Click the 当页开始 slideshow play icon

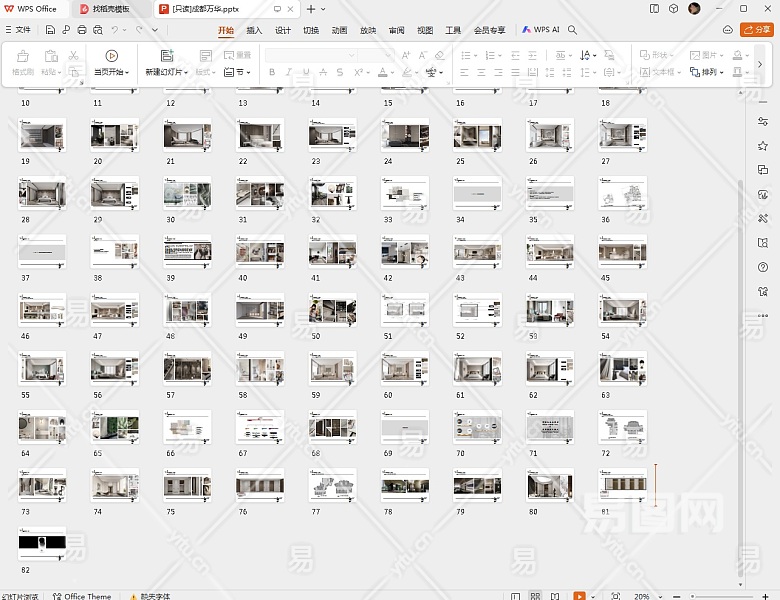[111, 56]
